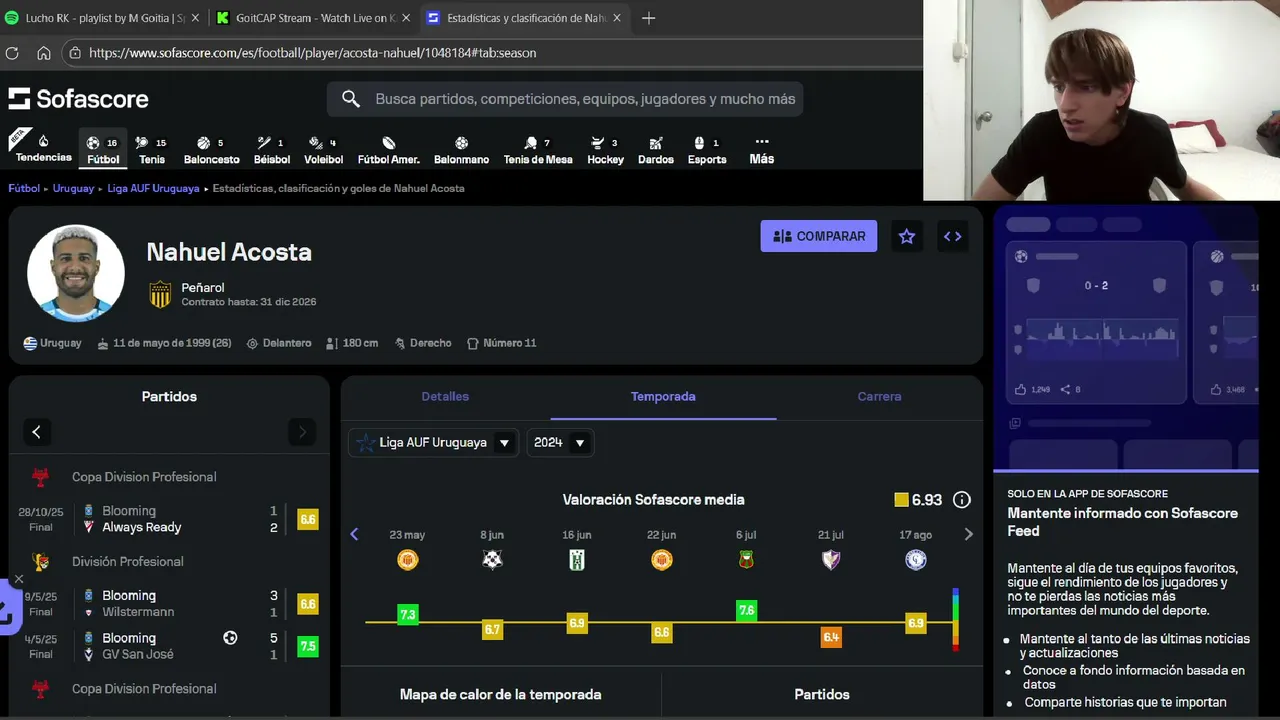Screen dimensions: 1280x720
Task: Open the Béisbol sport icon
Action: click(x=271, y=149)
